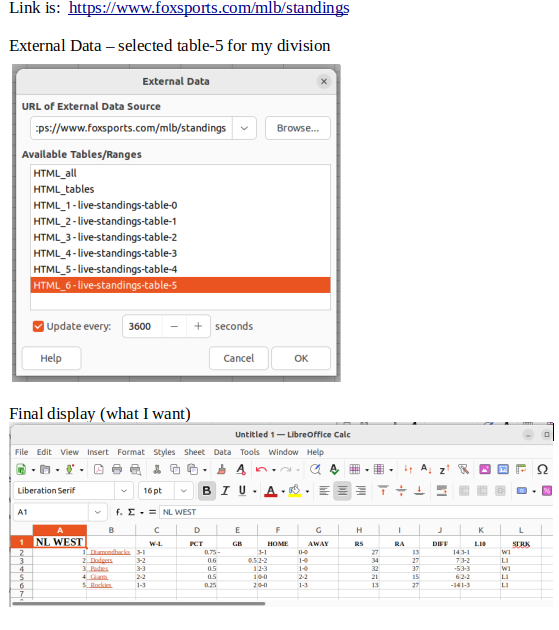Click the New spreadsheet icon

tap(21, 469)
